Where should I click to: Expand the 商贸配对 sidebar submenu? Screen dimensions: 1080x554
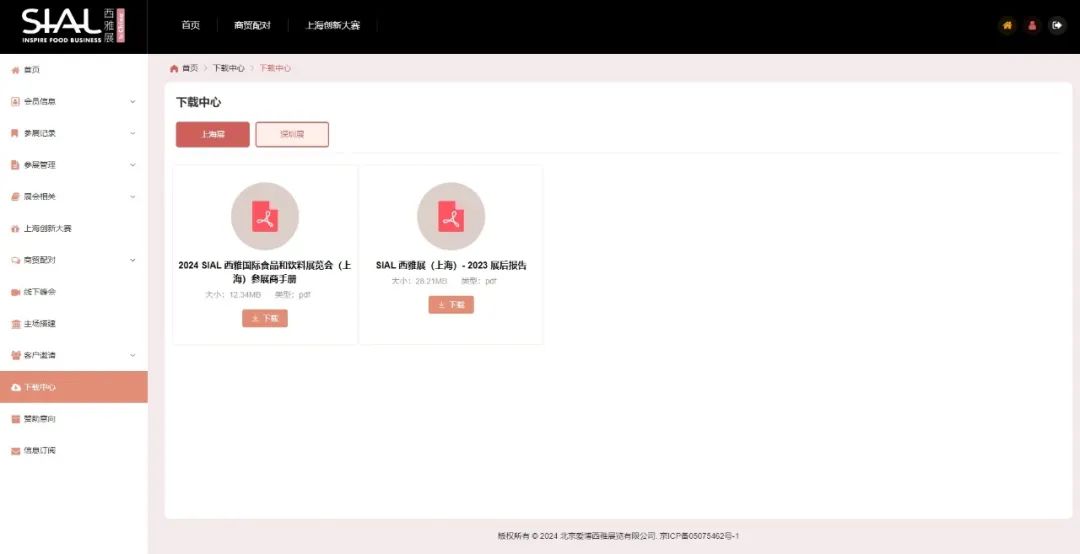click(73, 260)
